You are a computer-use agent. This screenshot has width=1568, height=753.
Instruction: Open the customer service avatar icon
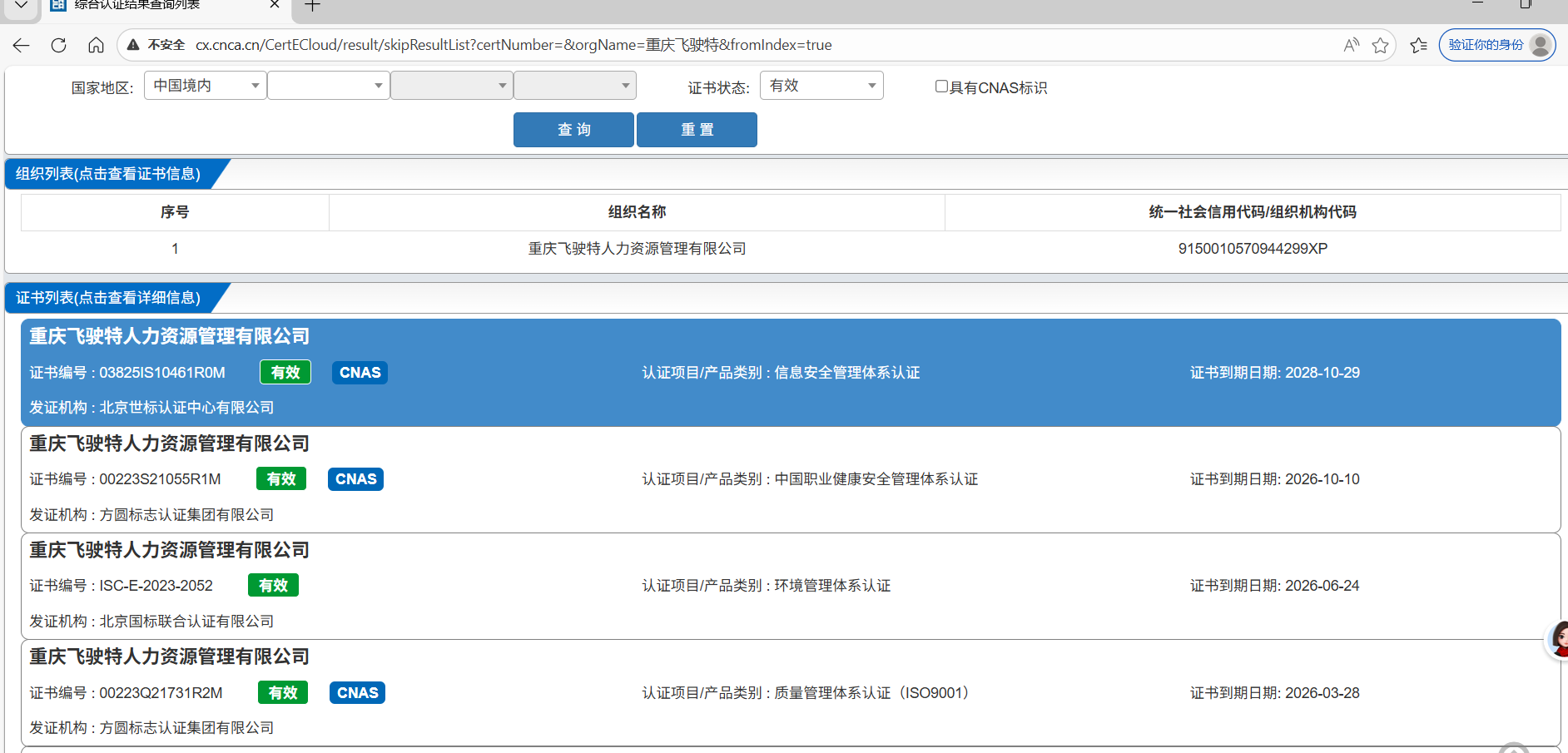click(1559, 639)
